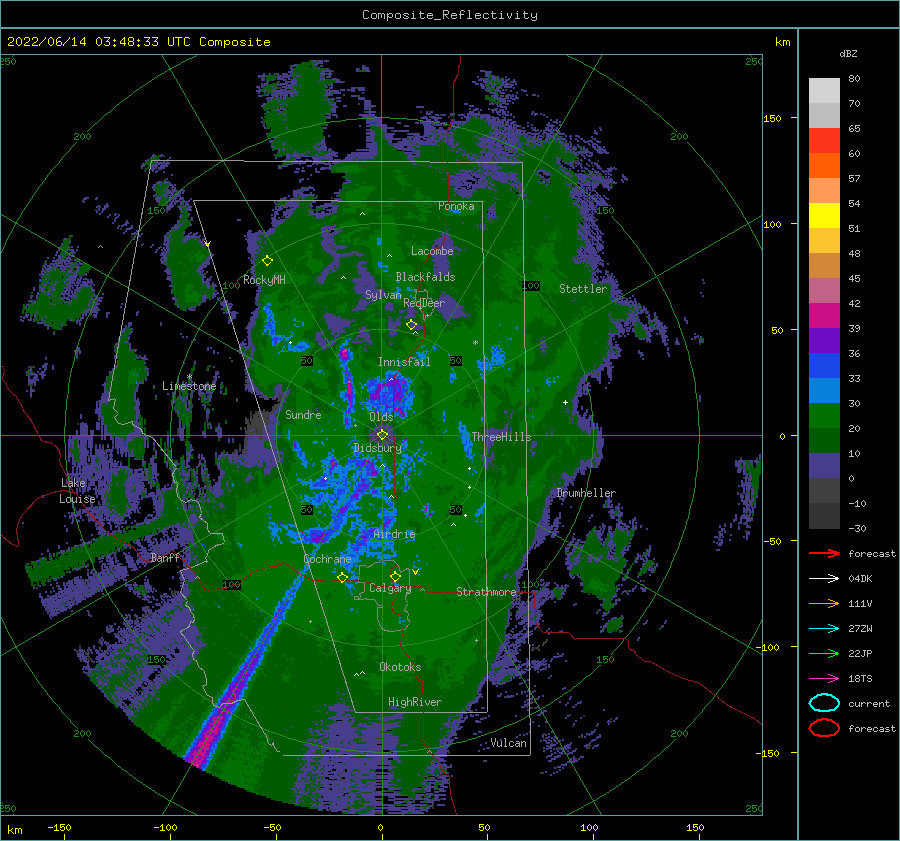This screenshot has width=900, height=841.
Task: Click the Sylvan label
Action: tap(383, 295)
